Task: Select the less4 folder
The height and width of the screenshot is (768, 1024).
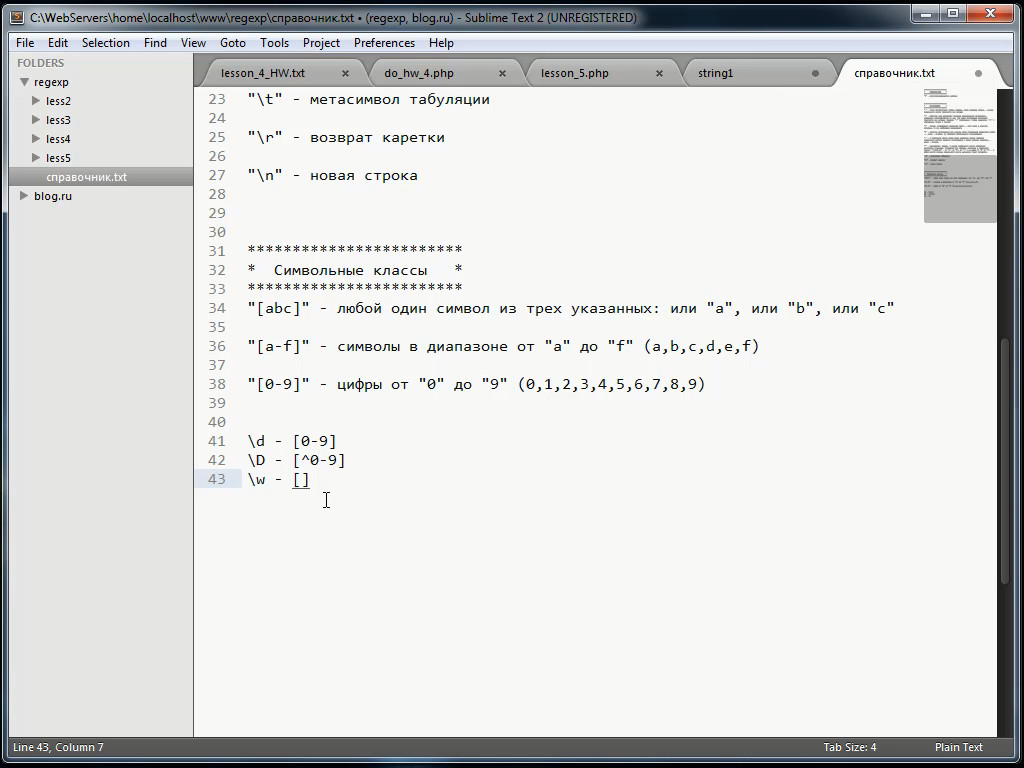Action: coord(58,139)
